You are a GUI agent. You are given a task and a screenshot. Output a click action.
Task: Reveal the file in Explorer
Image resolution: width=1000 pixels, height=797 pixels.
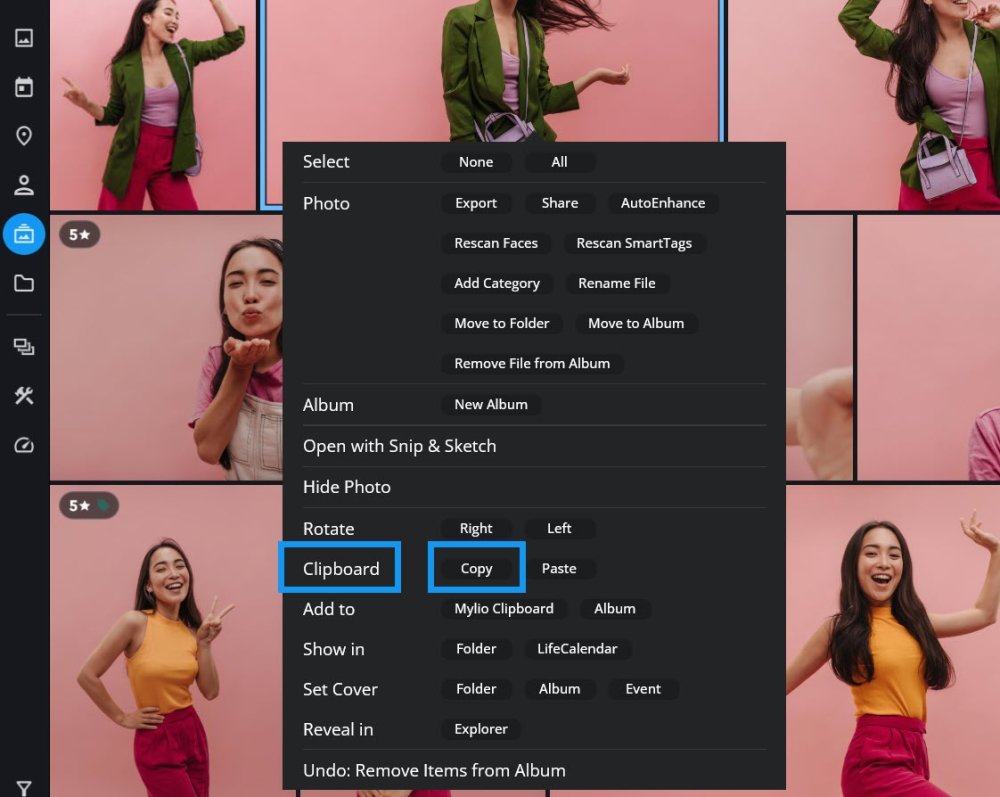[x=481, y=729]
